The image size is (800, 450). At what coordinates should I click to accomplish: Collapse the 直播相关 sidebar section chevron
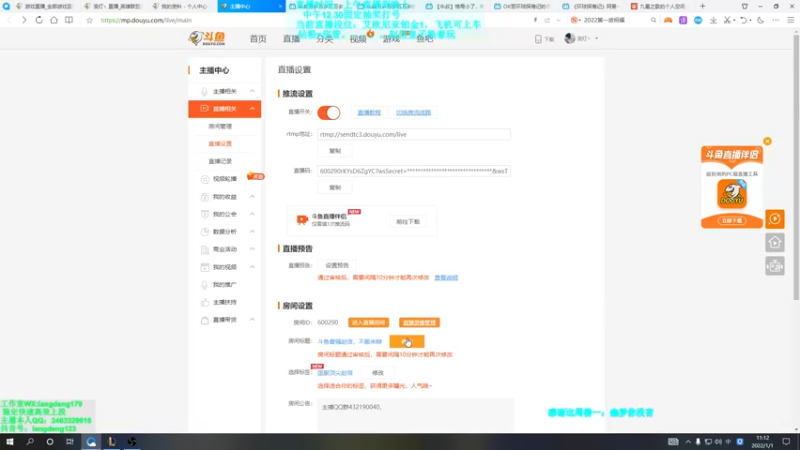pyautogui.click(x=252, y=109)
